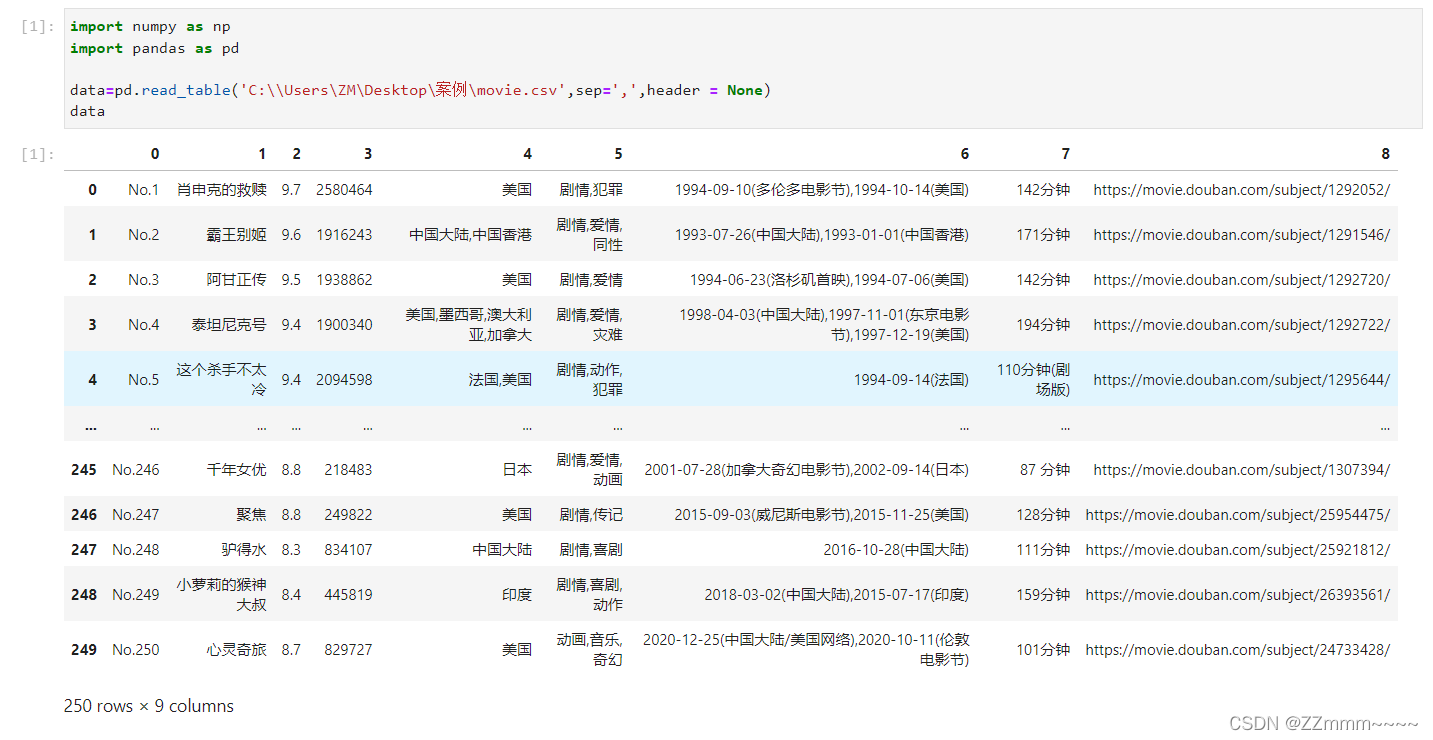Click row index 249
The width and height of the screenshot is (1433, 740).
(x=84, y=649)
